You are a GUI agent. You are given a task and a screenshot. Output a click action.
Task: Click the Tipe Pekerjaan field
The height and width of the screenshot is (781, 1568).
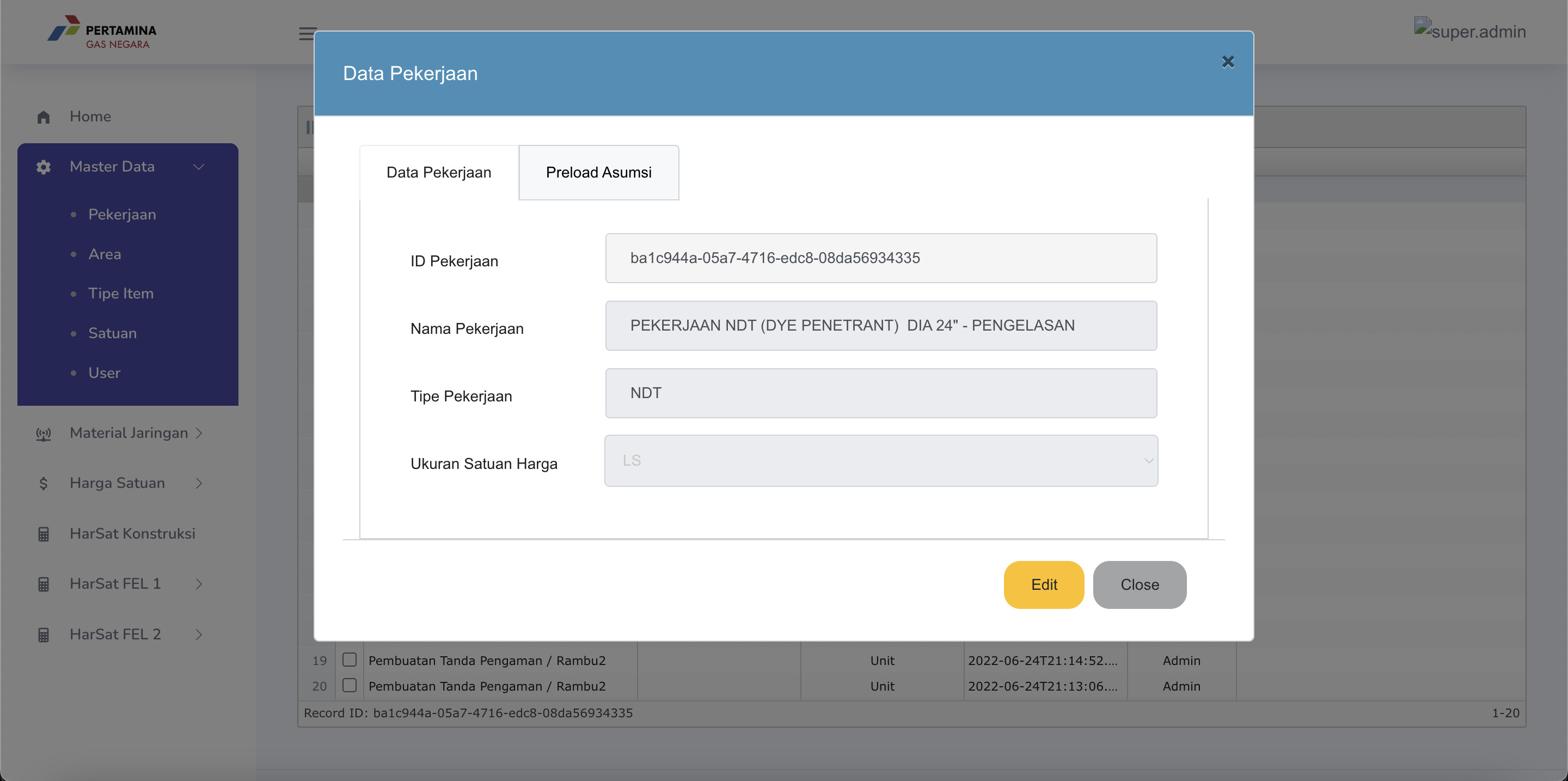[881, 393]
